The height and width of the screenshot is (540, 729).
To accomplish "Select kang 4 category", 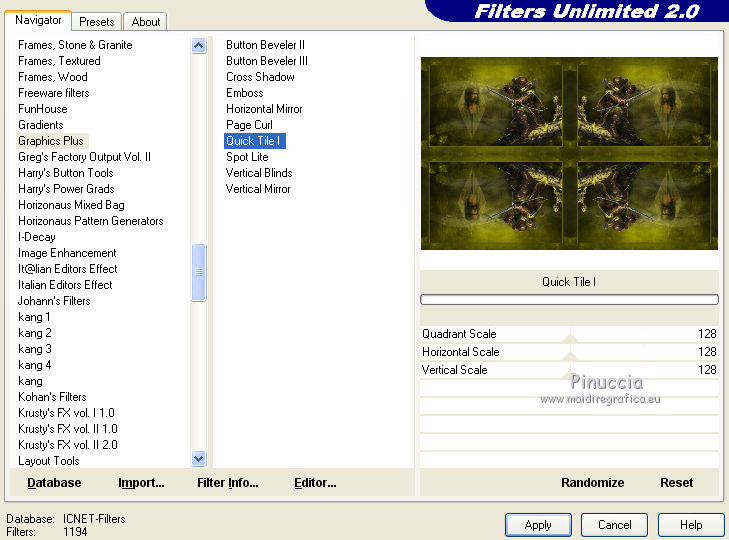I will pyautogui.click(x=34, y=365).
